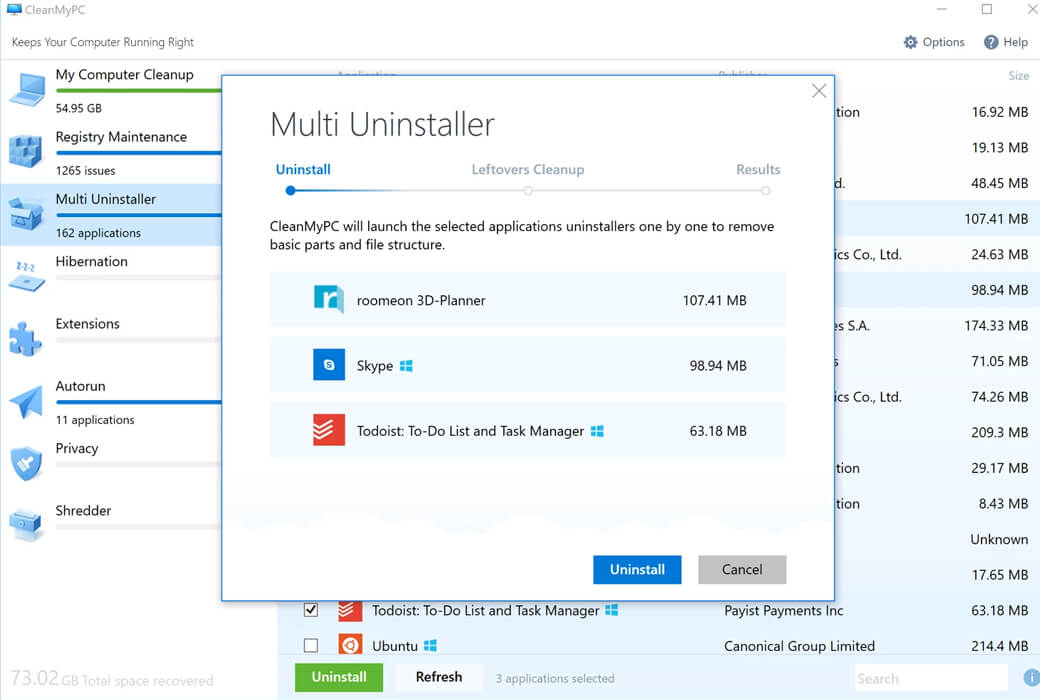This screenshot has height=700, width=1040.
Task: Click Todoist icon in background application list
Action: coord(350,611)
